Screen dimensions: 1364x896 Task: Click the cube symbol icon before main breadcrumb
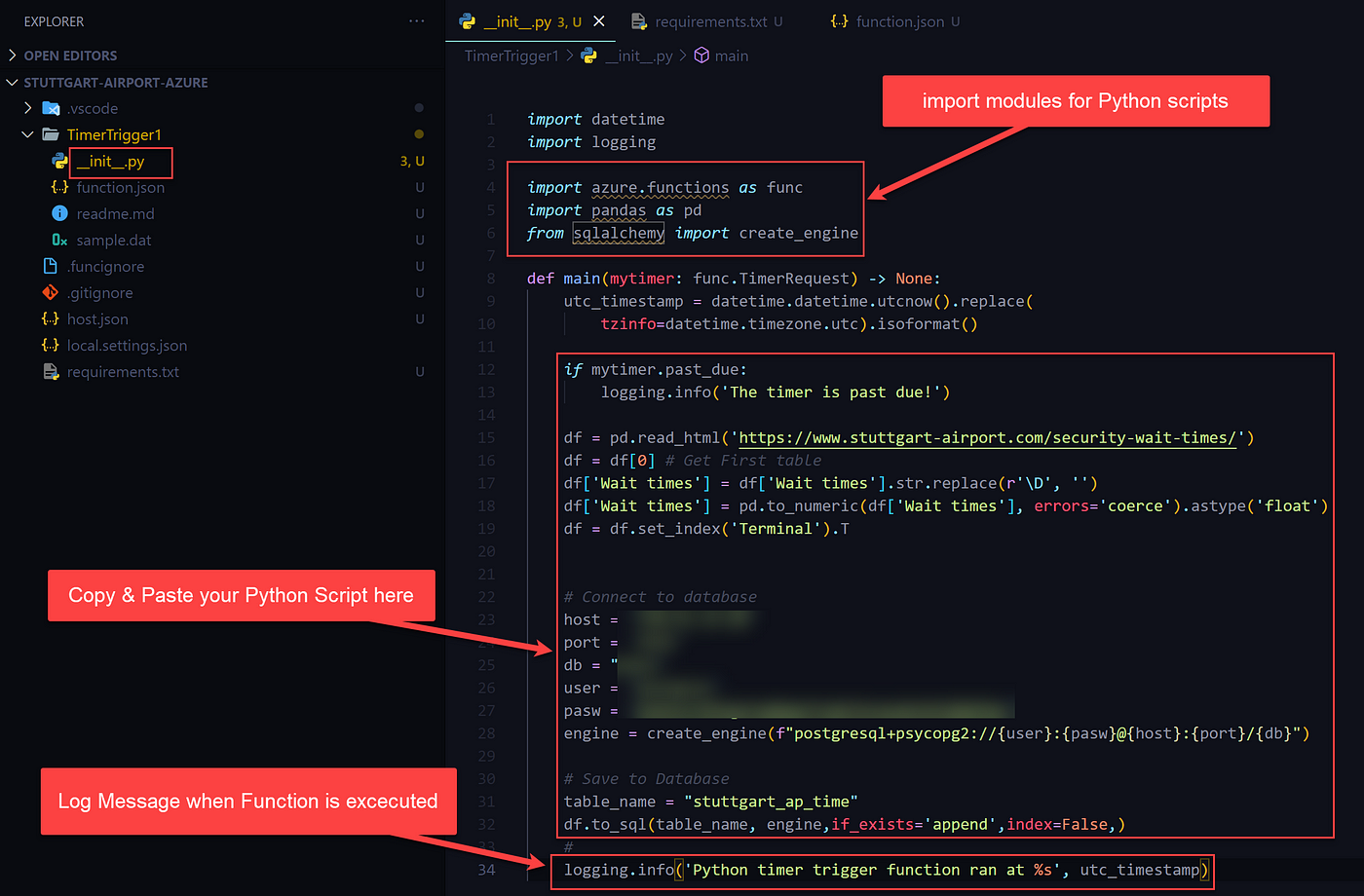point(701,56)
